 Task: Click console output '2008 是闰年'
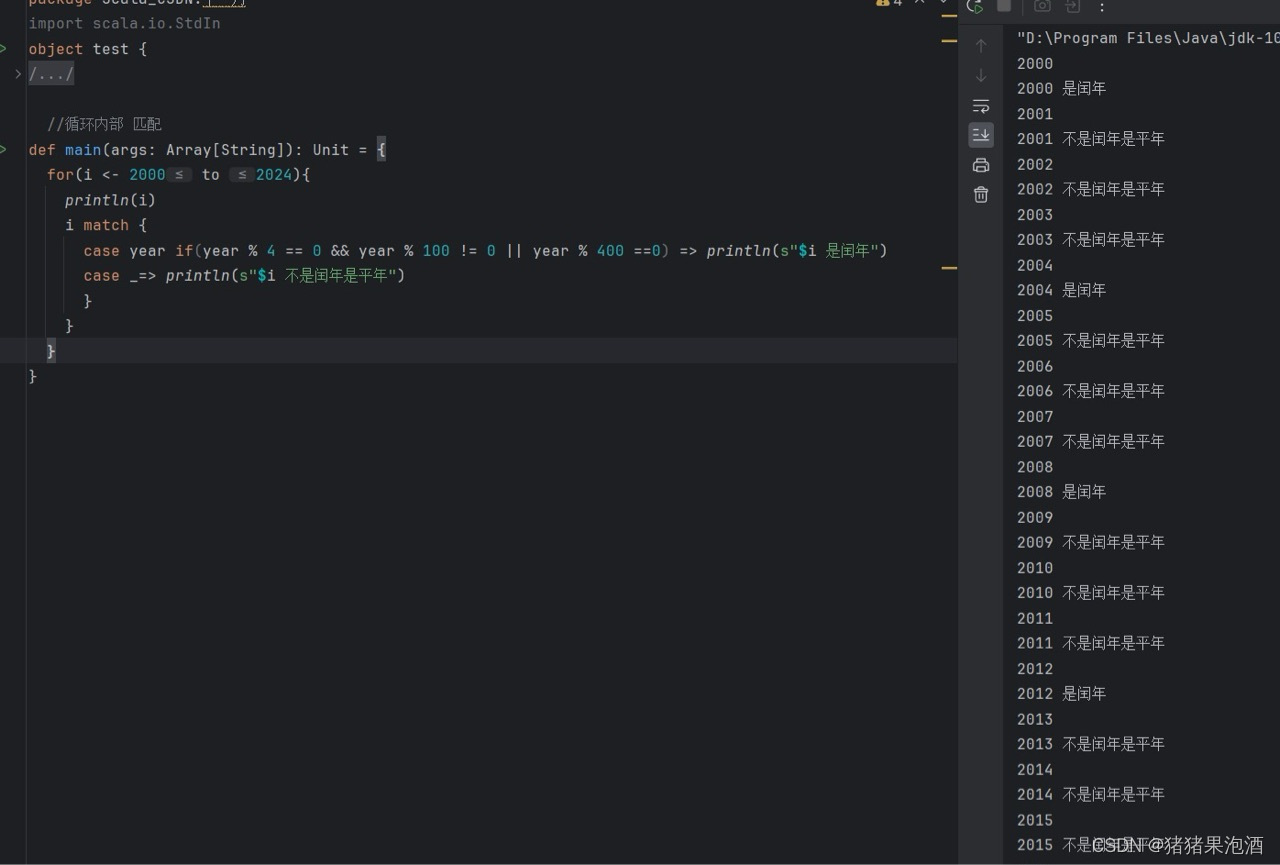tap(1061, 492)
